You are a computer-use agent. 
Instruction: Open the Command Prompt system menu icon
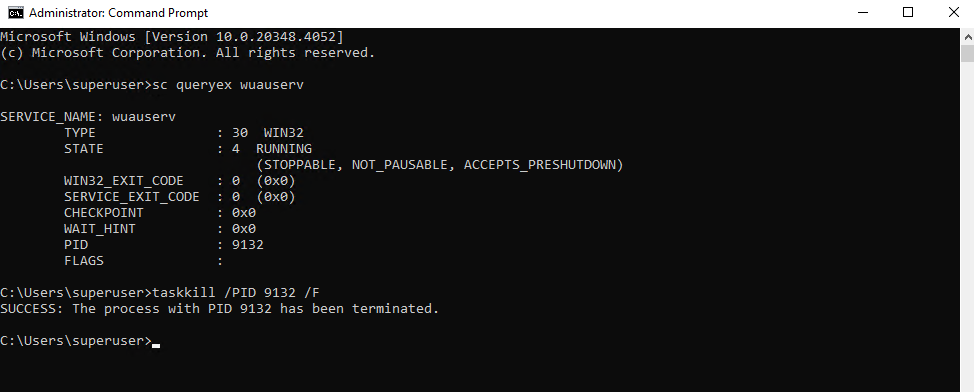16,12
